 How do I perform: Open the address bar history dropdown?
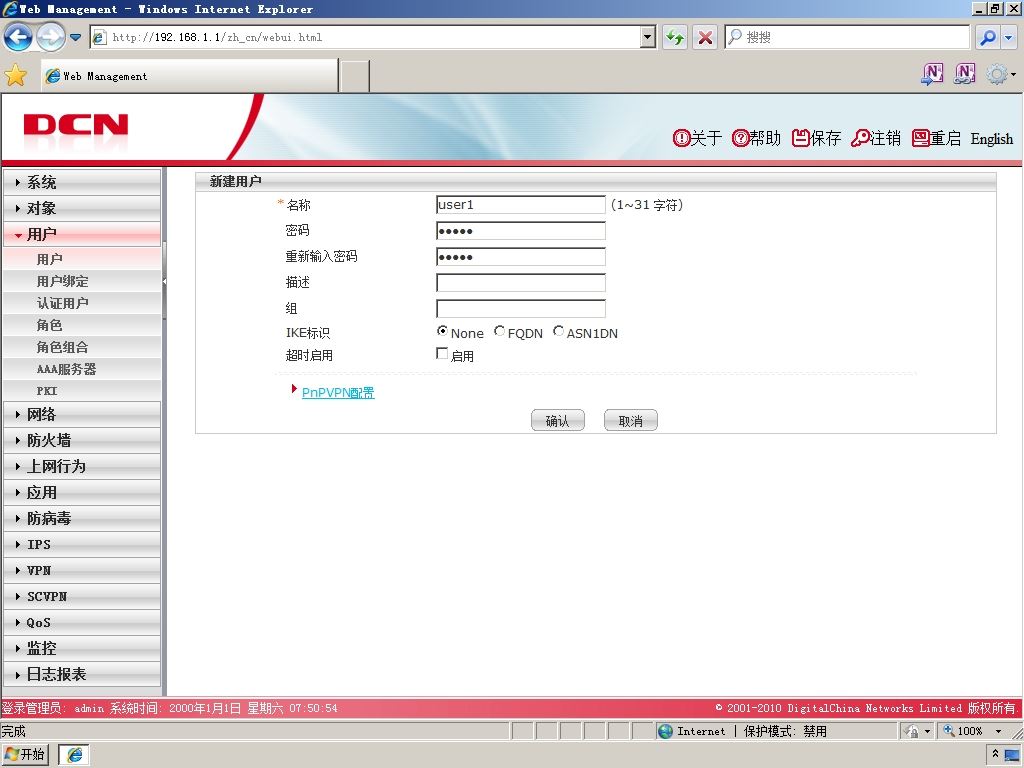[x=647, y=37]
